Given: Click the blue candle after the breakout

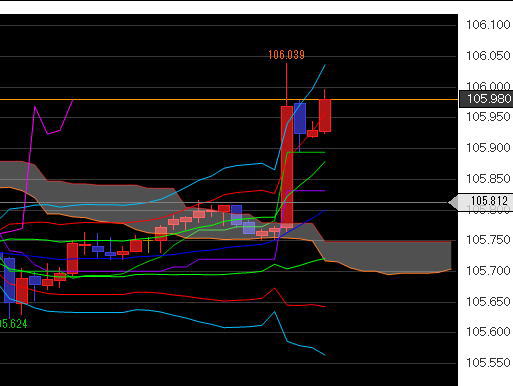Looking at the screenshot, I should pyautogui.click(x=300, y=118).
